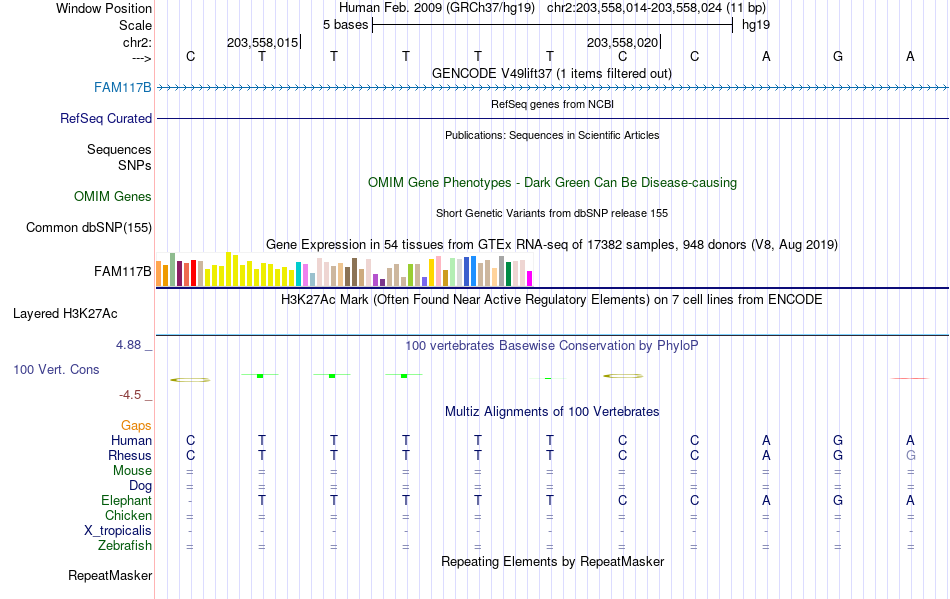Click the gray GTEx expression bar
Image resolution: width=950 pixels, height=599 pixels.
pos(501,271)
